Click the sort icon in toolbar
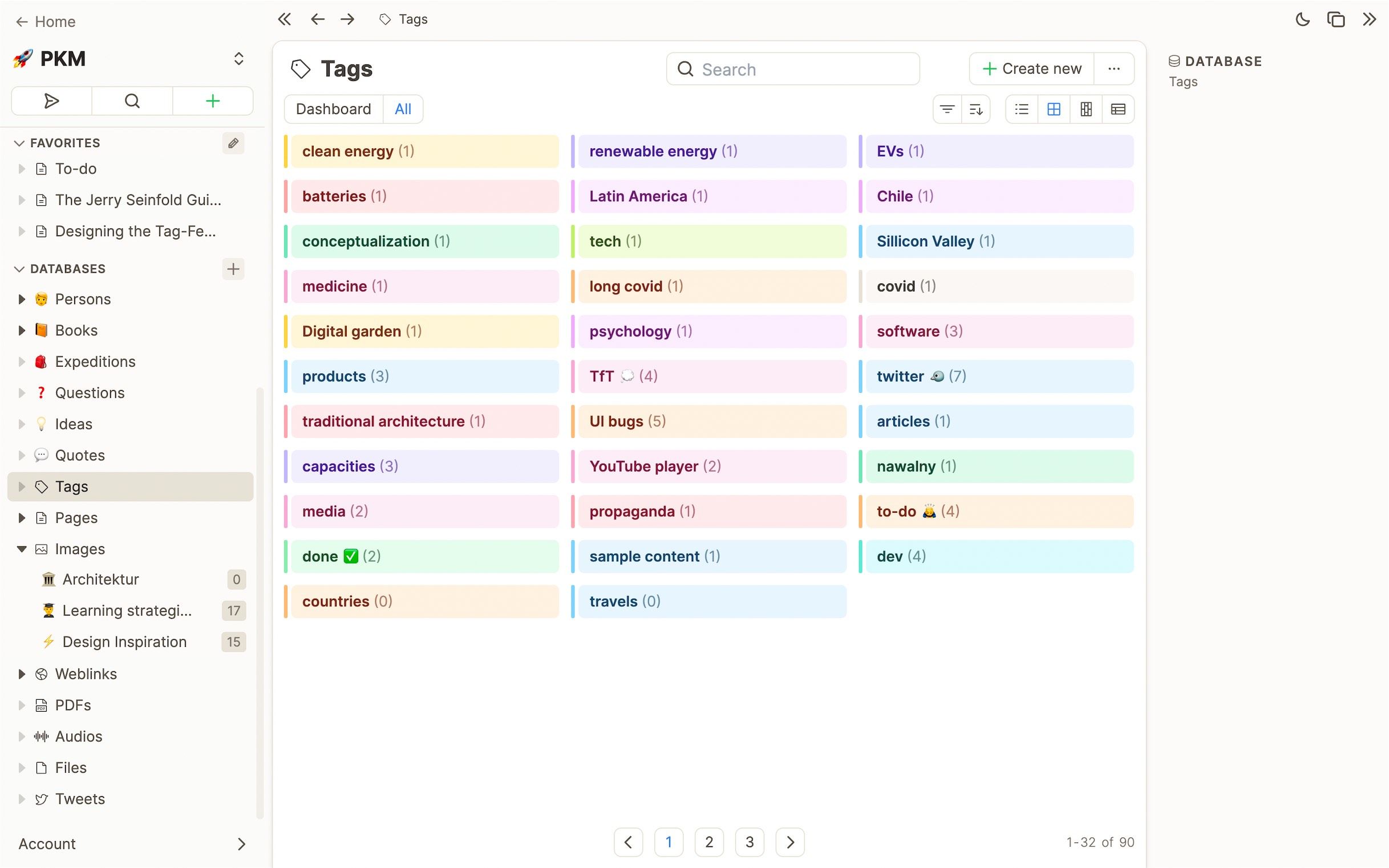The width and height of the screenshot is (1389, 868). [x=975, y=109]
